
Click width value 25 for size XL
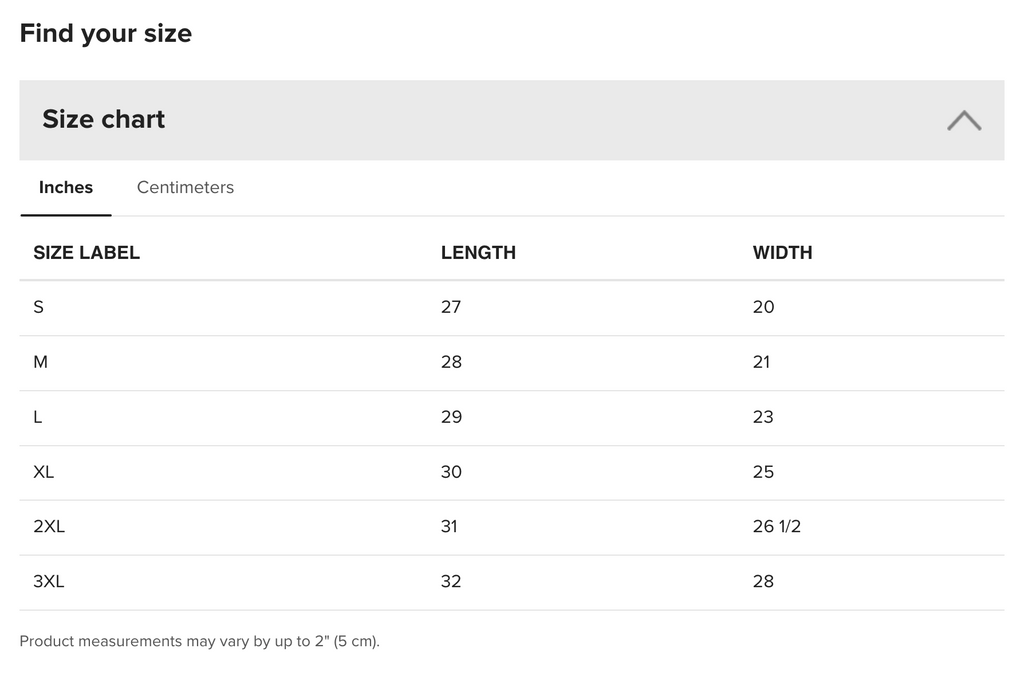click(x=763, y=472)
